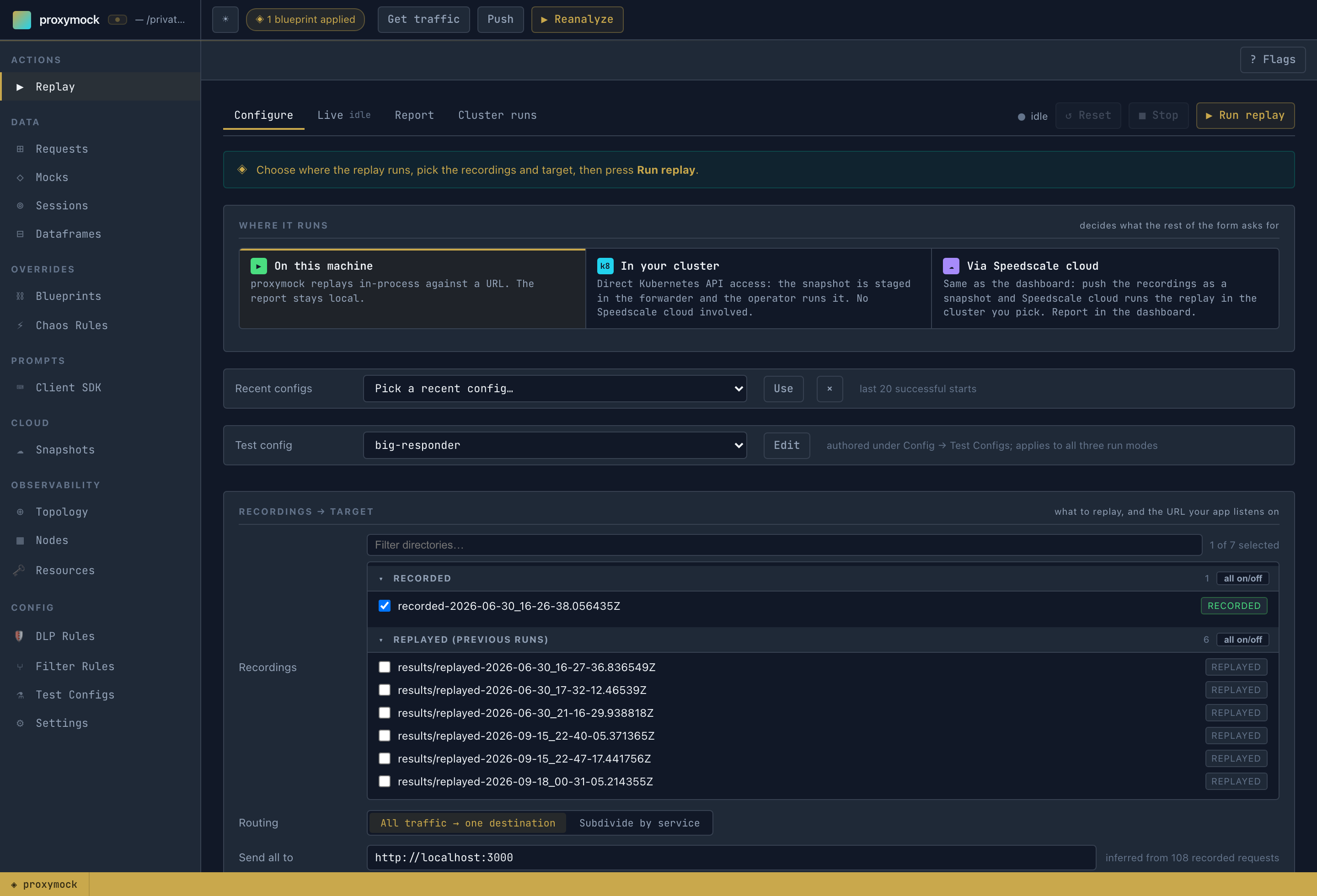This screenshot has height=896, width=1317.
Task: Click the Push button
Action: tap(500, 20)
